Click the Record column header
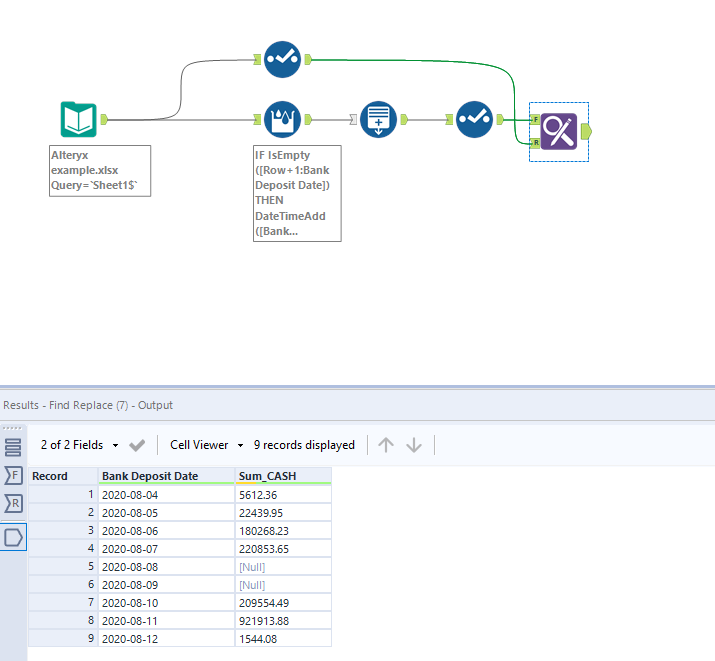This screenshot has width=715, height=661. (x=63, y=476)
